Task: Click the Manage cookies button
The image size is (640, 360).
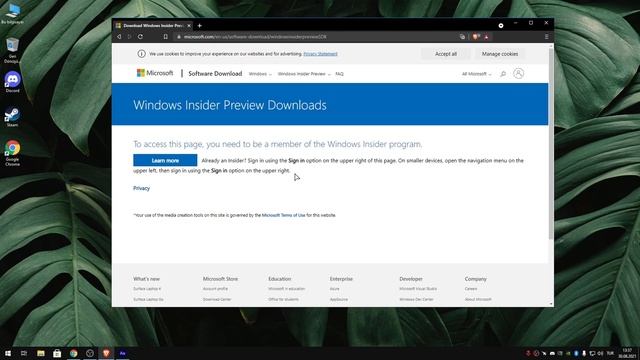Action: 500,54
